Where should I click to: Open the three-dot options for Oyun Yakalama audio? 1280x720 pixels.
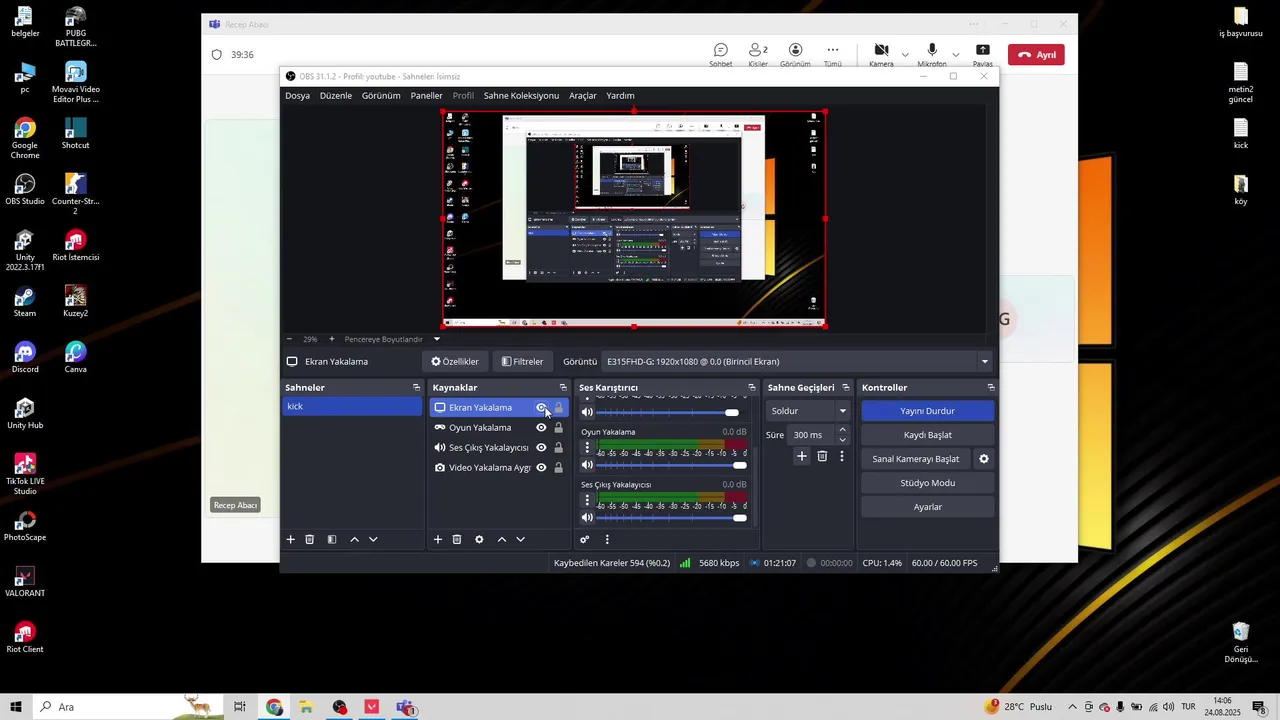coord(587,449)
